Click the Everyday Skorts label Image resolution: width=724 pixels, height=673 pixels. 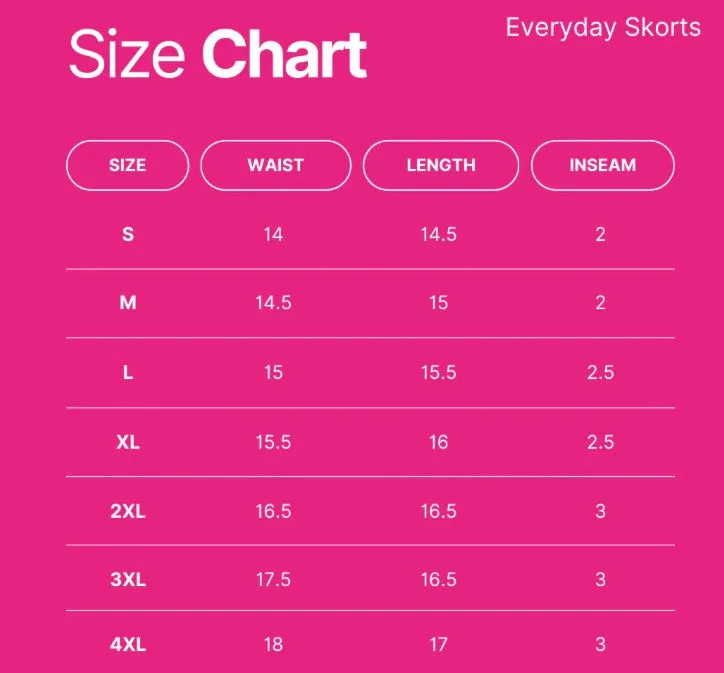tap(603, 28)
